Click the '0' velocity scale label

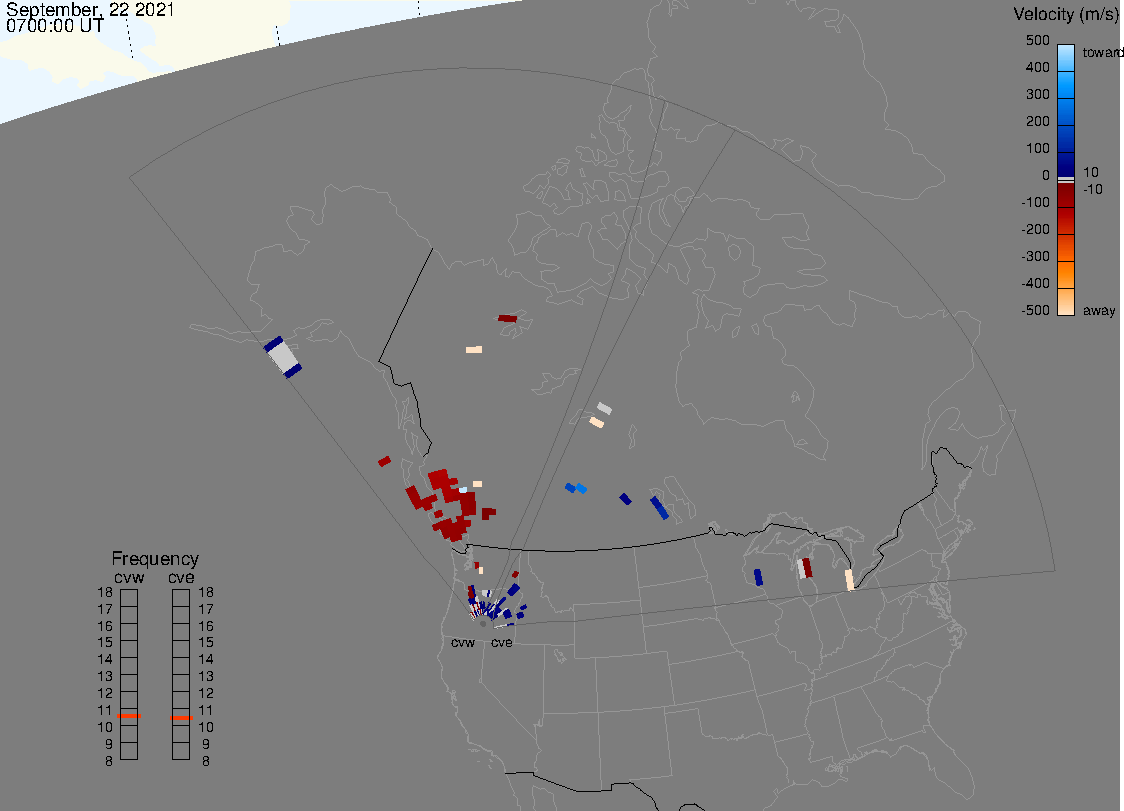1046,176
